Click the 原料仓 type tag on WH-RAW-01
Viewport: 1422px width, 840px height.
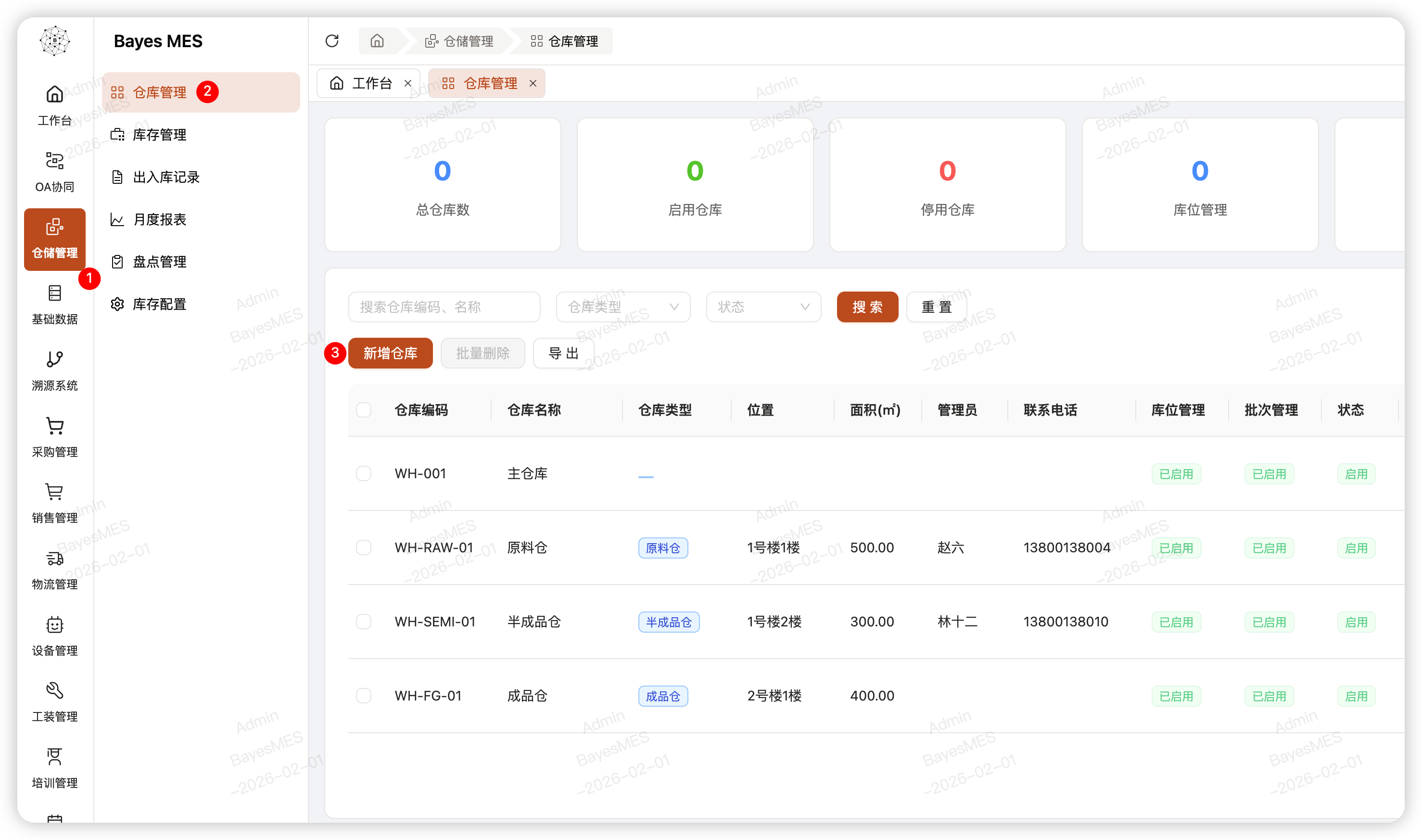coord(662,547)
